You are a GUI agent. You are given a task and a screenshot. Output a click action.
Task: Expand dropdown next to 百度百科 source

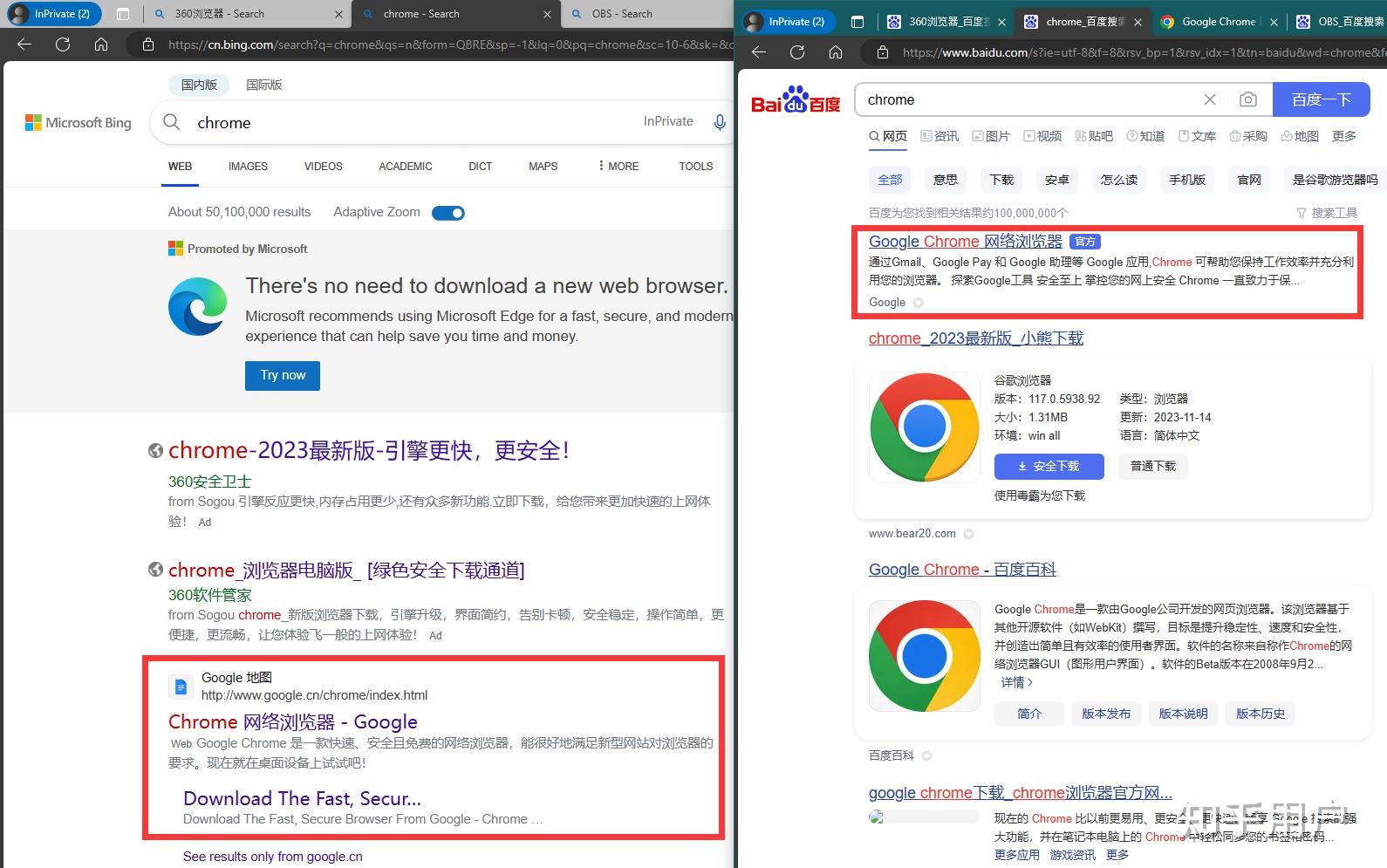(x=926, y=755)
